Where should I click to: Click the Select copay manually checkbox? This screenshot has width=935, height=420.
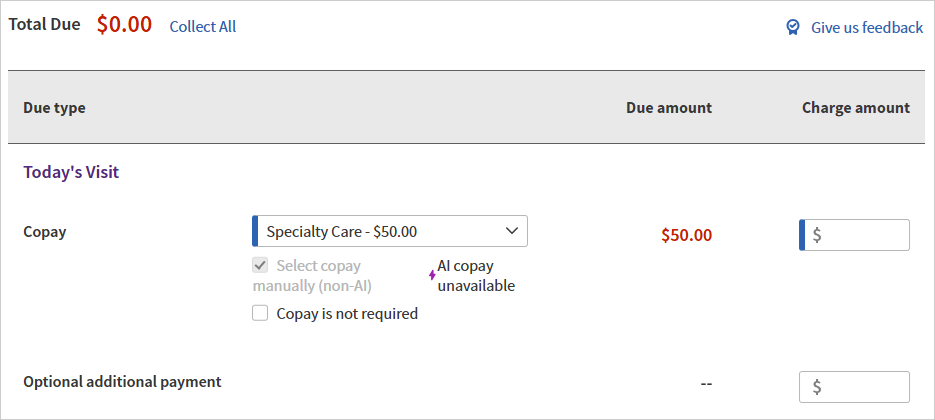click(260, 266)
